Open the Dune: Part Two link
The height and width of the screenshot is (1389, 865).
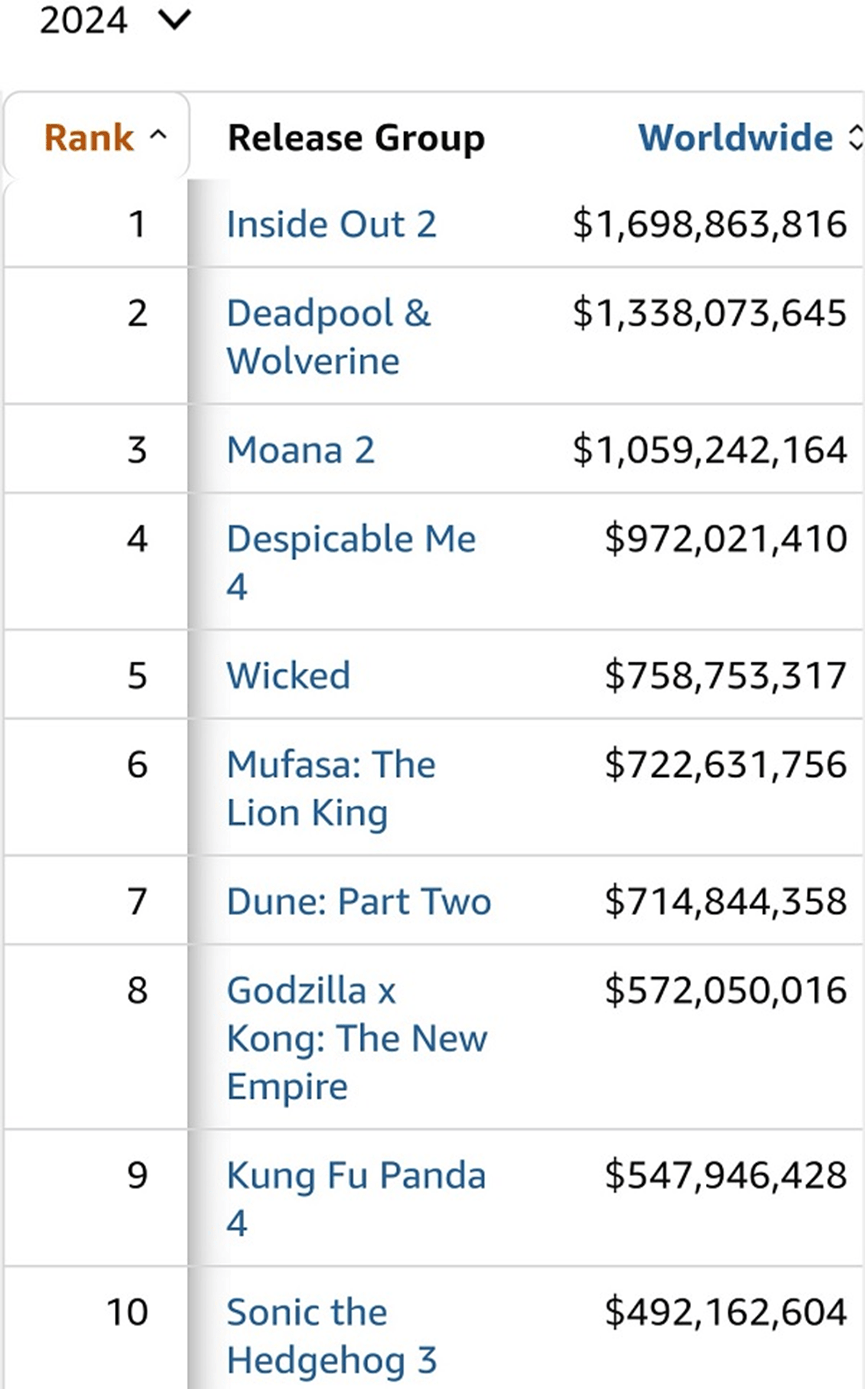(358, 902)
